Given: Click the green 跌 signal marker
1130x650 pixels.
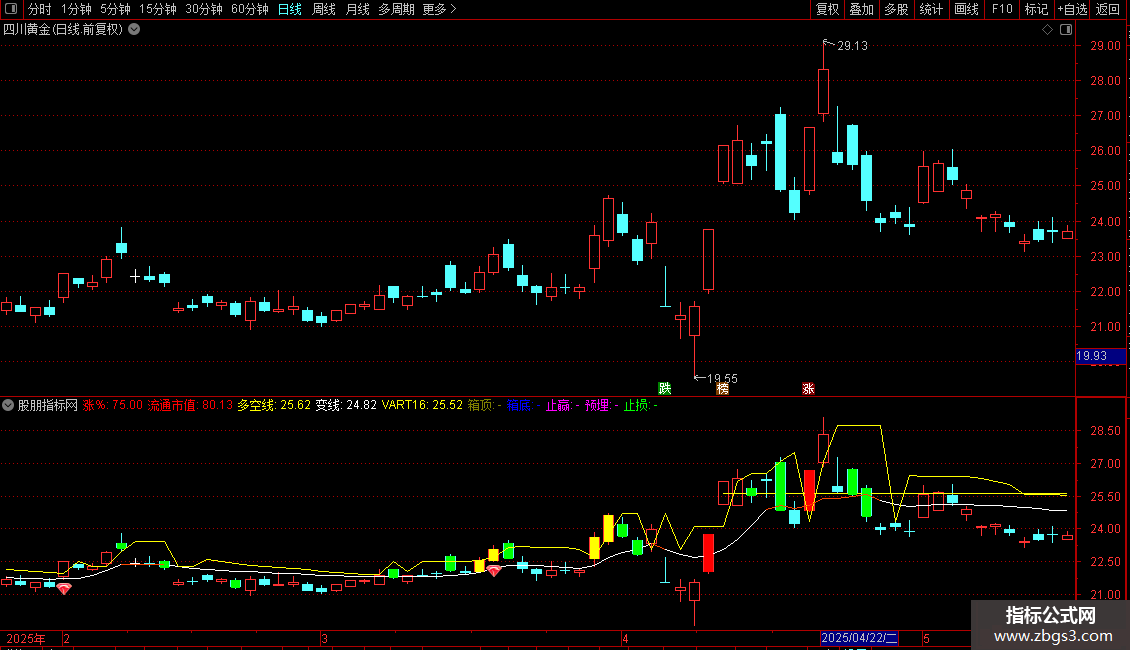Looking at the screenshot, I should (x=664, y=388).
